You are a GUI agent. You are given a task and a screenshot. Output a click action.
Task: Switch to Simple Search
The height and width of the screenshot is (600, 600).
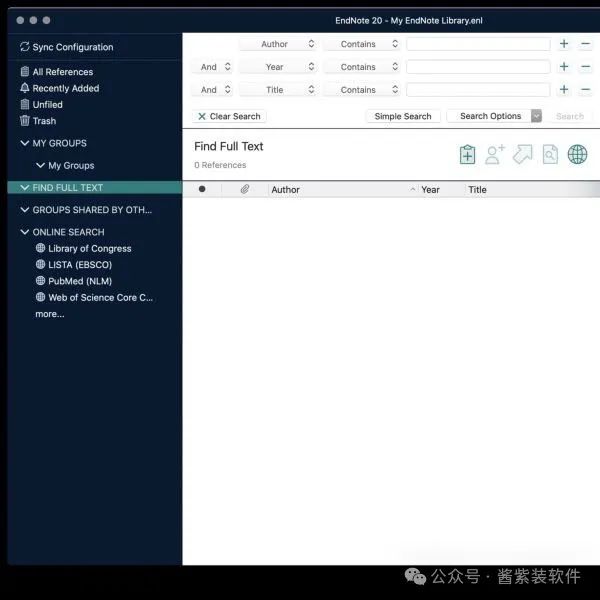(403, 116)
